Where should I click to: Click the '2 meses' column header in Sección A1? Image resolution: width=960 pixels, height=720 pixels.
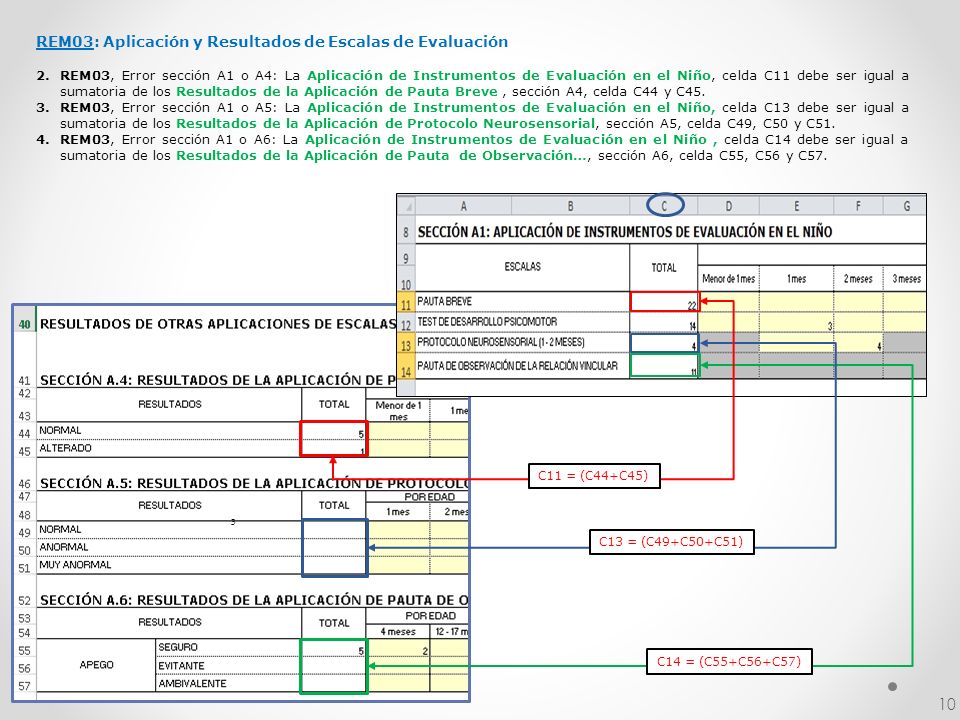(x=858, y=279)
